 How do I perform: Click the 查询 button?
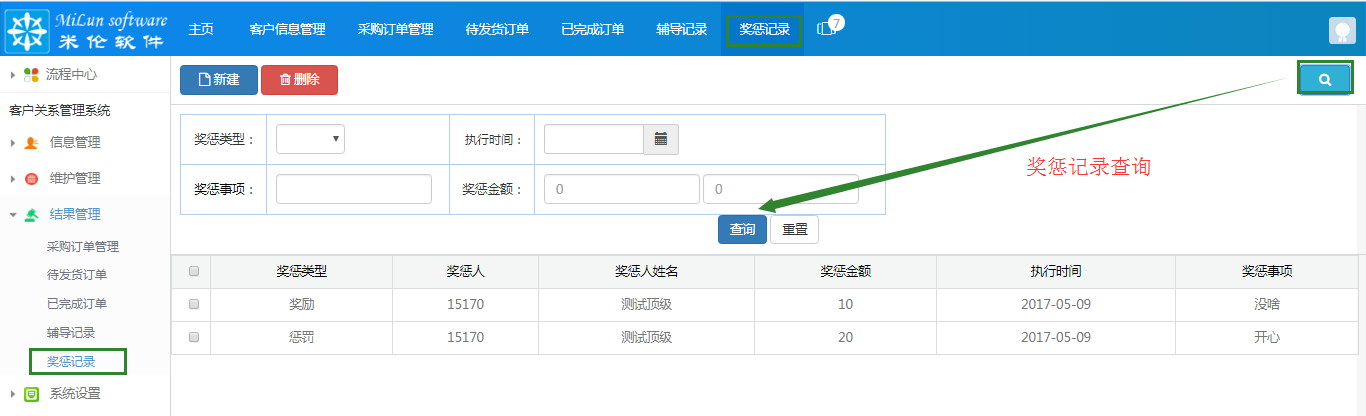pos(742,229)
